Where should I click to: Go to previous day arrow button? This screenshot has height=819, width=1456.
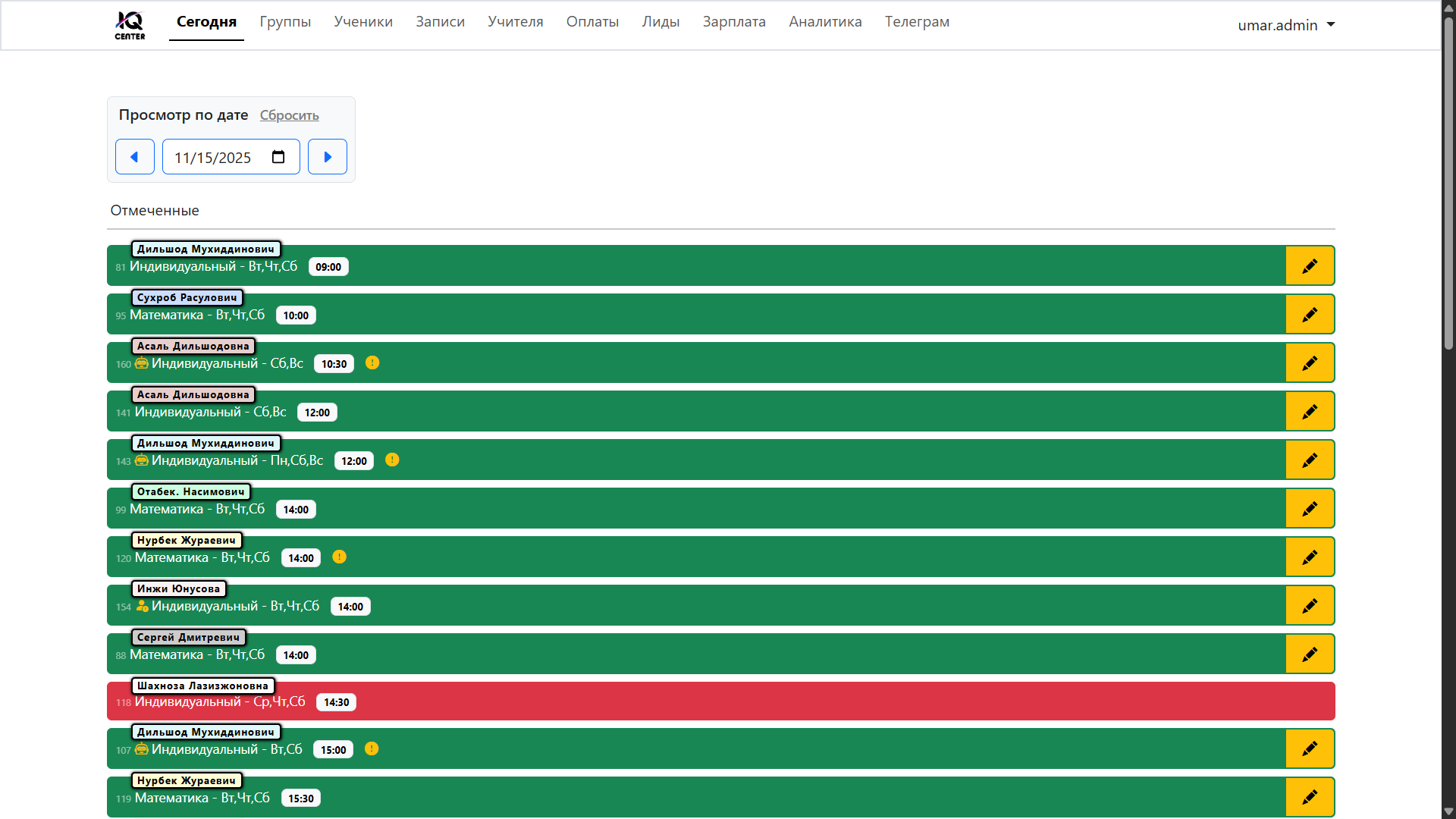[135, 157]
